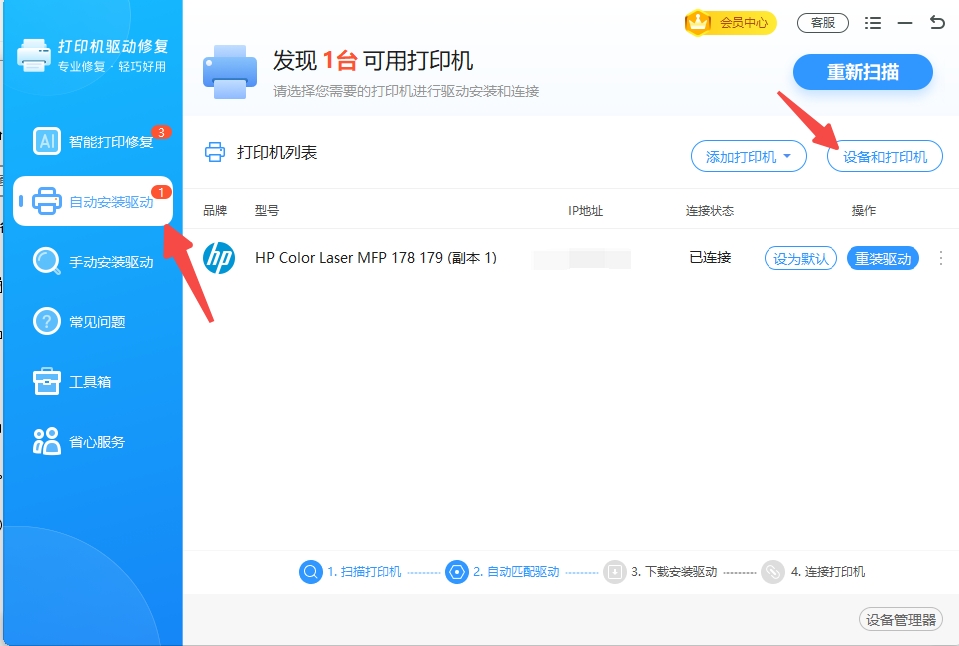Open 省心服务 via the people icon
Viewport: 959px width, 646px height.
46,440
